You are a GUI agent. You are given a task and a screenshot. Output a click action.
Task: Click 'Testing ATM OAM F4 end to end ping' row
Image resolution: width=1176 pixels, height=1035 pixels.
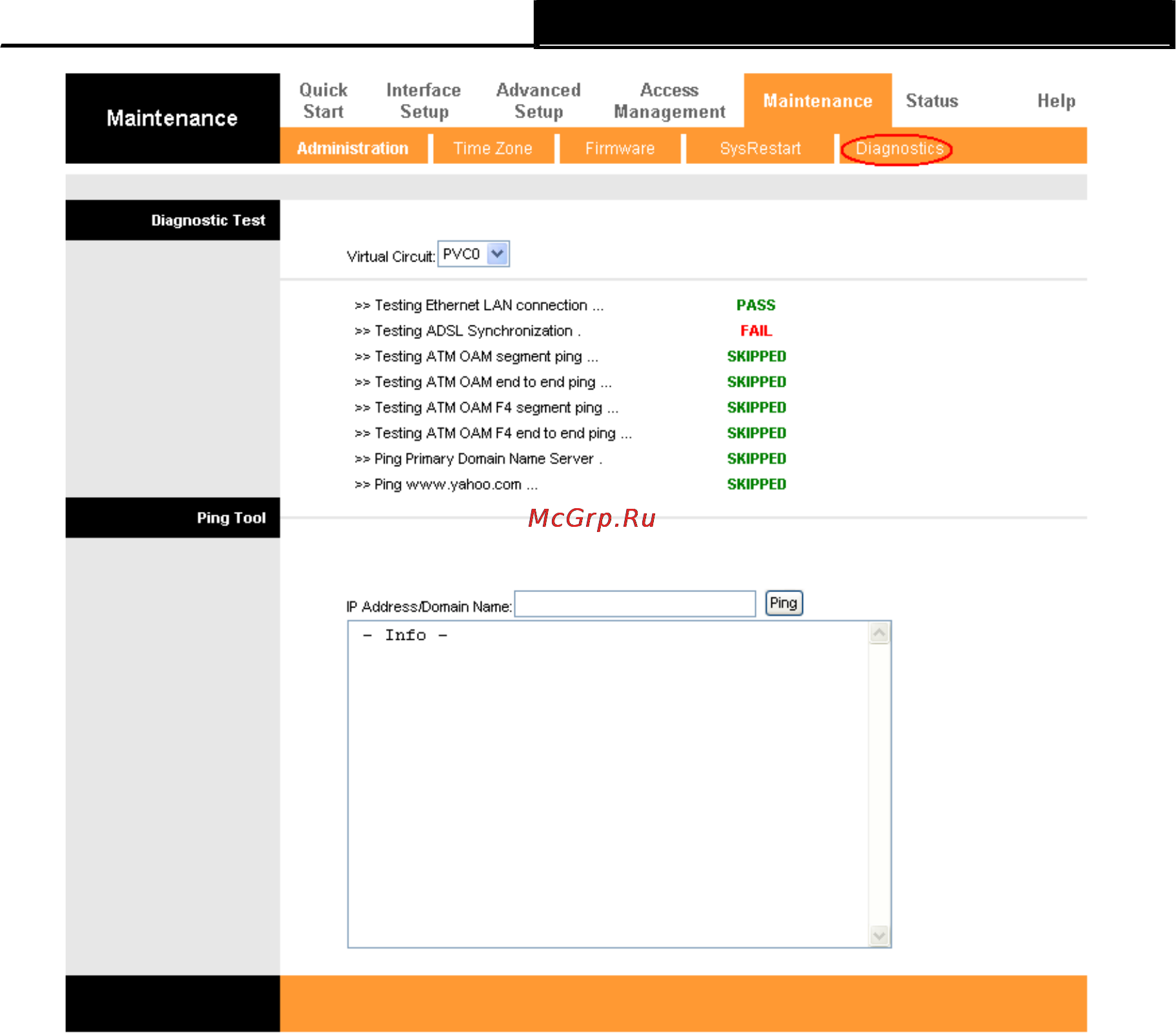[x=493, y=433]
